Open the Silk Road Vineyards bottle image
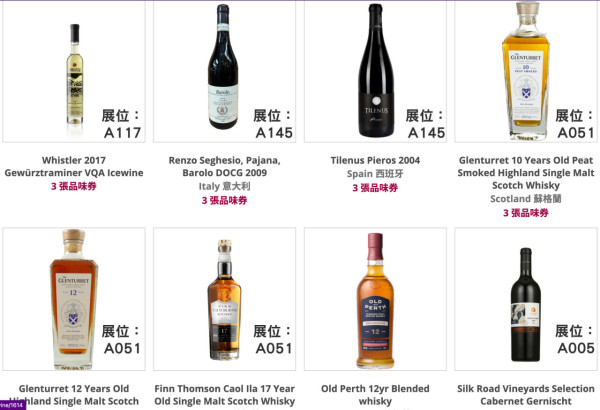 tap(526, 299)
